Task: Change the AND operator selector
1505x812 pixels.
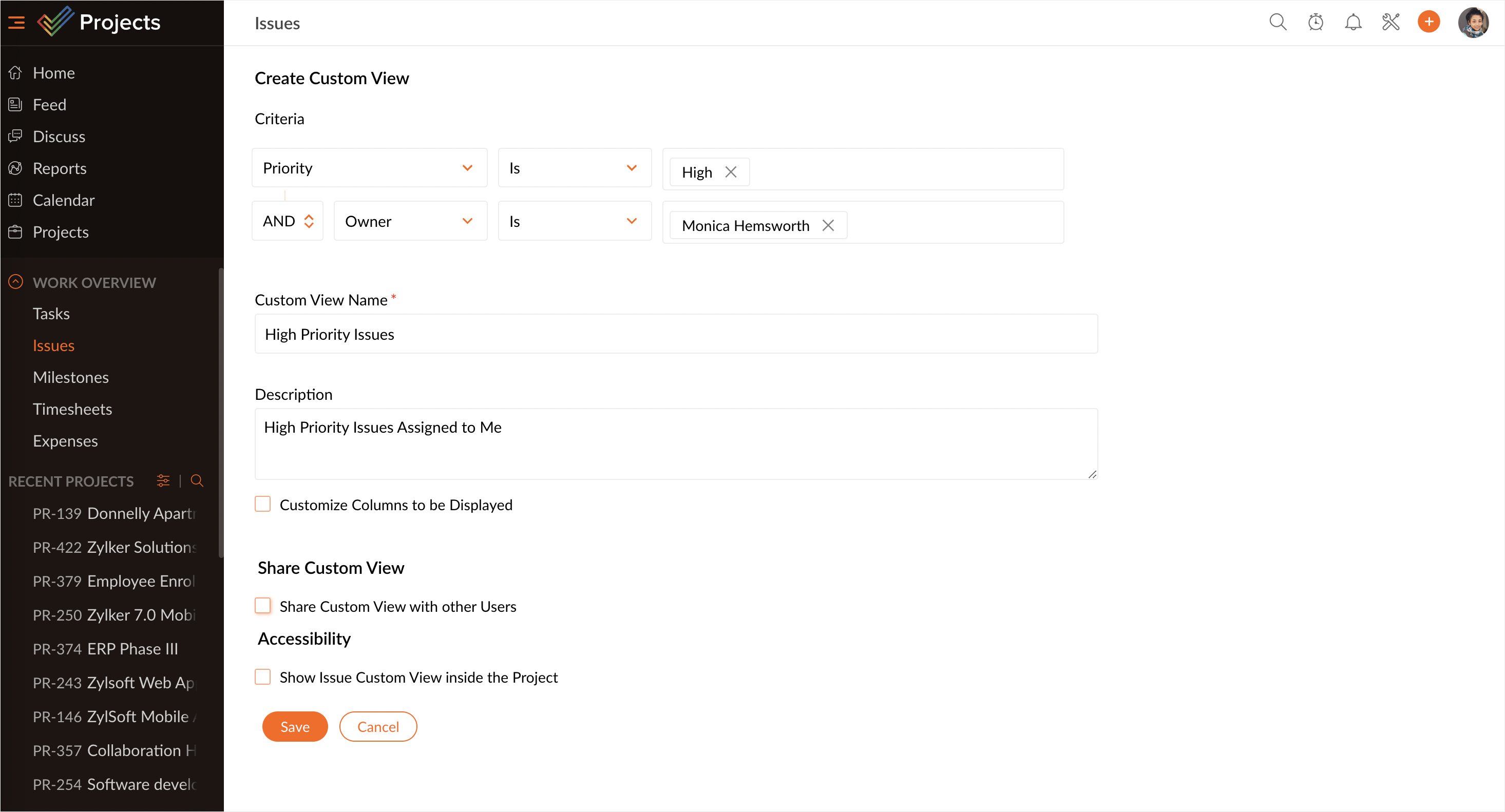Action: (288, 221)
